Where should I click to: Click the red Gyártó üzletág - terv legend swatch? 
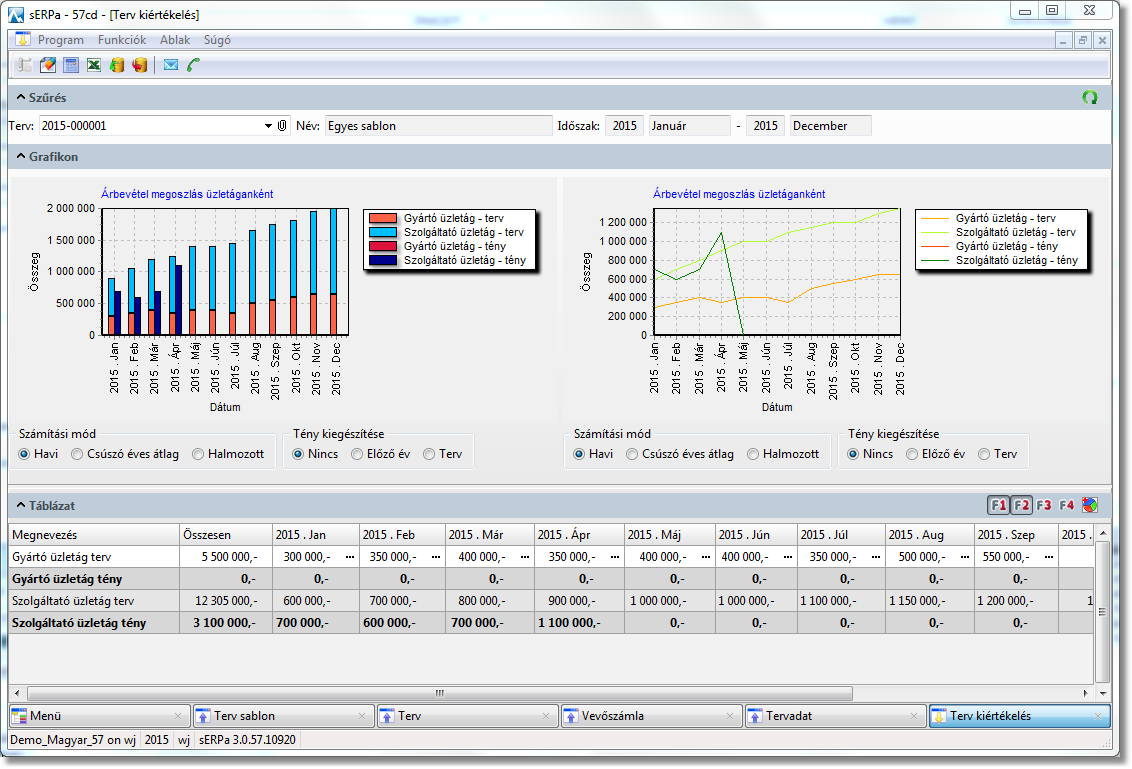(x=384, y=218)
